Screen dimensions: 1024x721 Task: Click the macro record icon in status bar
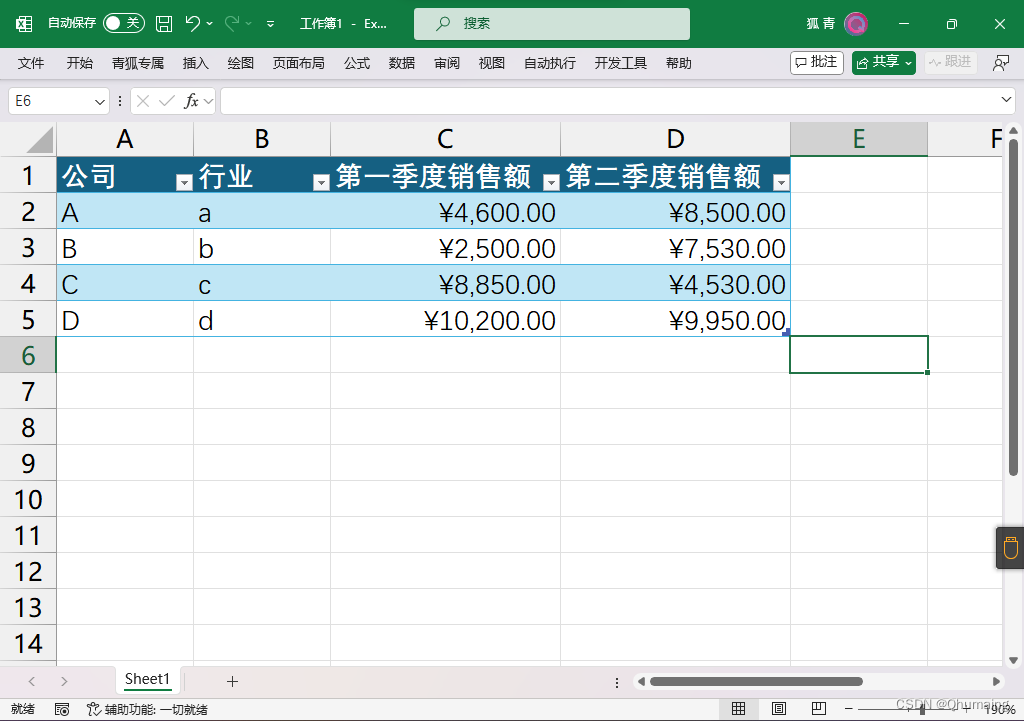tap(62, 708)
